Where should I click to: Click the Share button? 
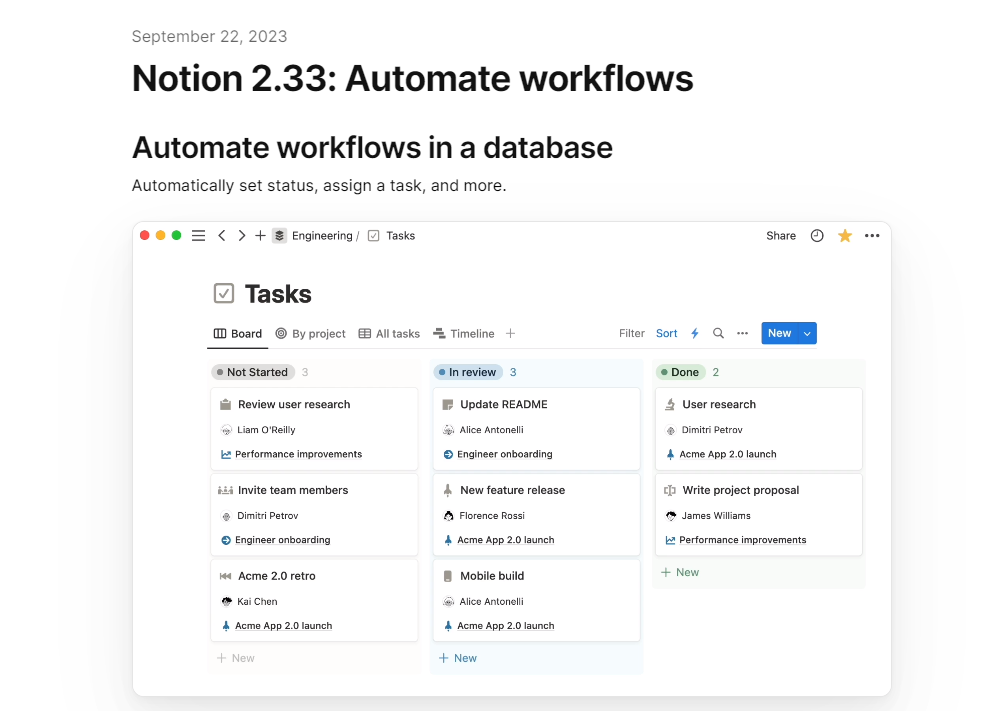tap(781, 236)
